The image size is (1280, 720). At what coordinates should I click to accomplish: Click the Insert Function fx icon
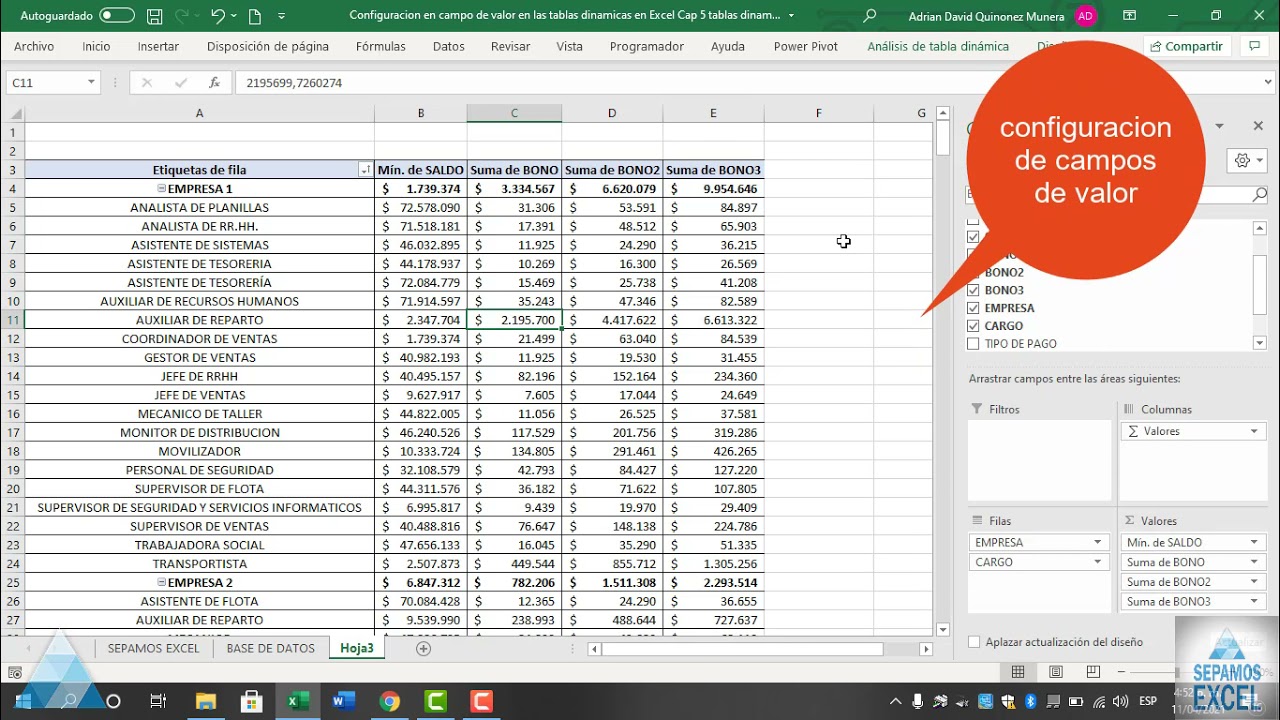pyautogui.click(x=214, y=83)
